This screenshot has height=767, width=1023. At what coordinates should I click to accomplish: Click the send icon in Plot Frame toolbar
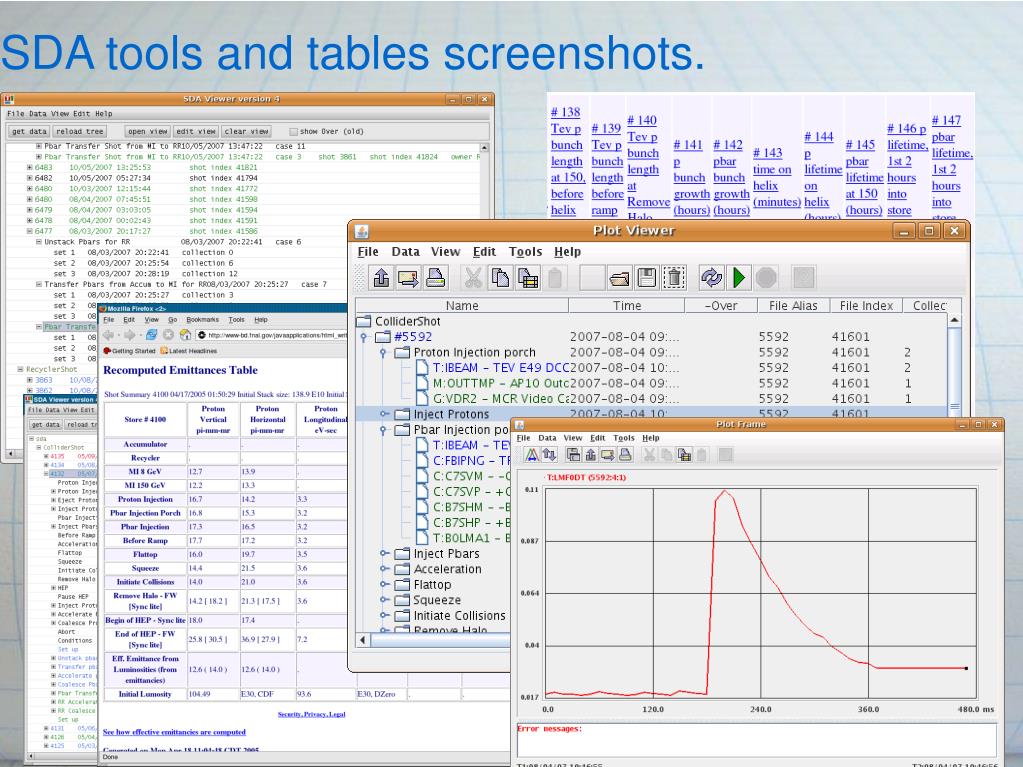(607, 455)
